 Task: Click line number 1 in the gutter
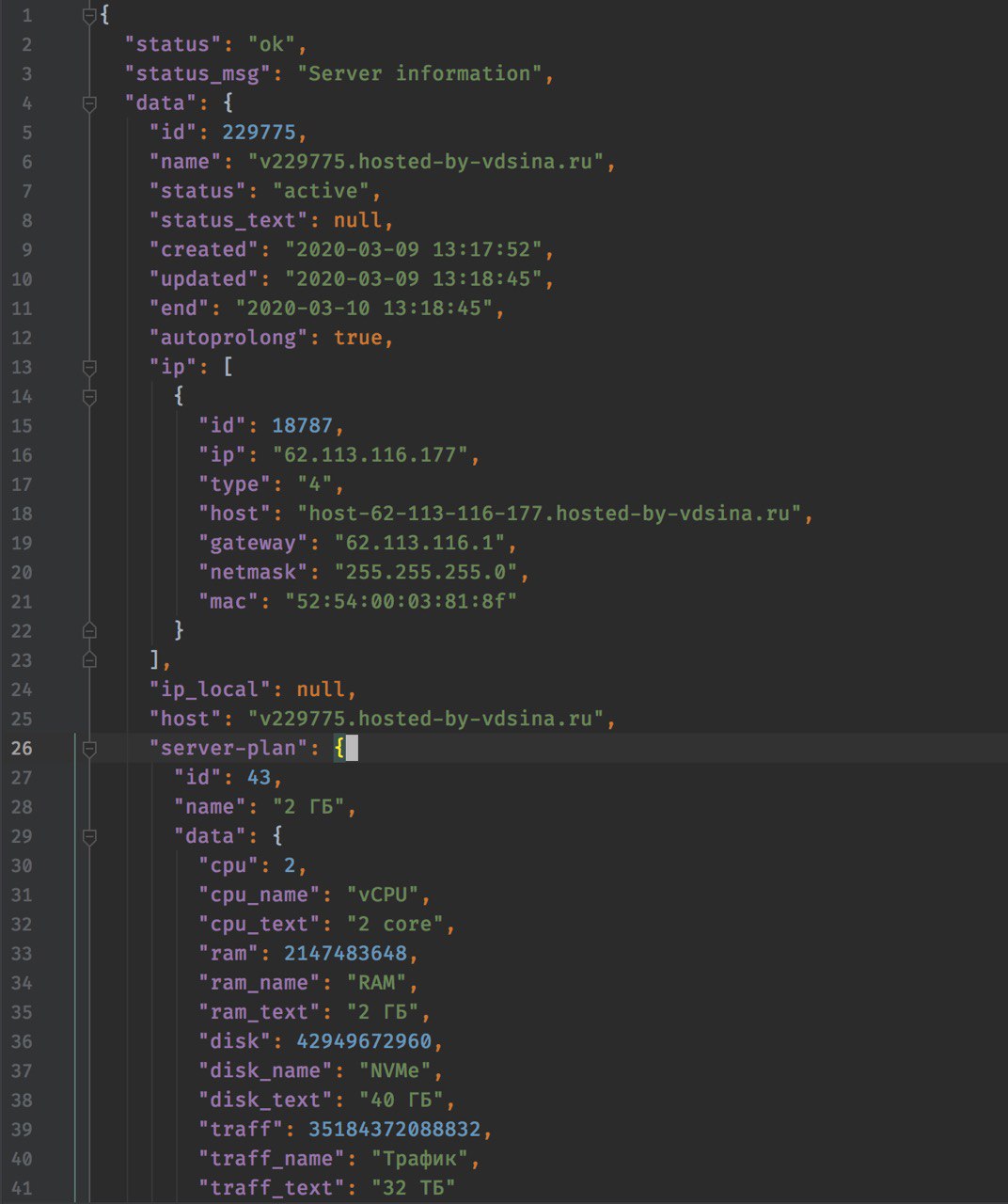click(26, 15)
